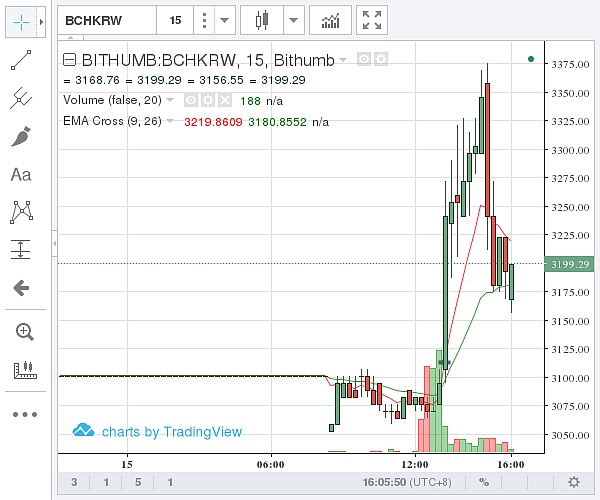Screen dimensions: 600x500
Task: Hide the Volume indicator
Action: (x=191, y=100)
